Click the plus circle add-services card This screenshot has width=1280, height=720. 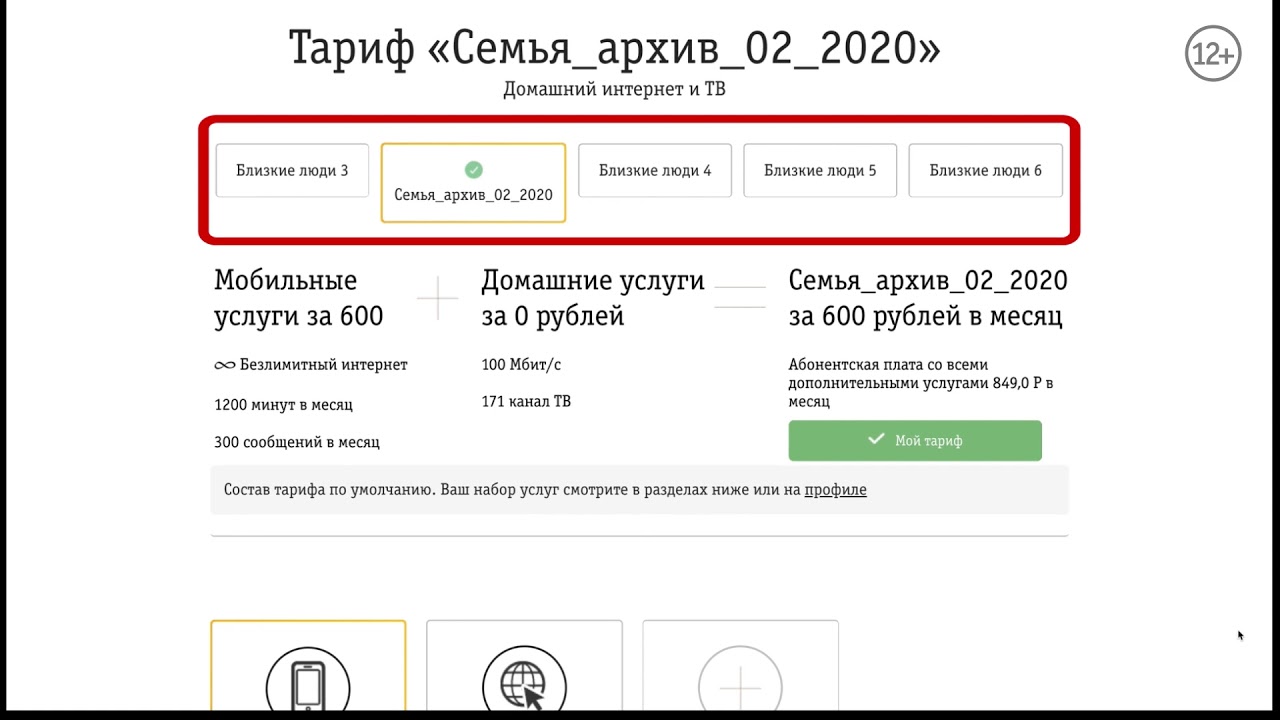click(740, 665)
